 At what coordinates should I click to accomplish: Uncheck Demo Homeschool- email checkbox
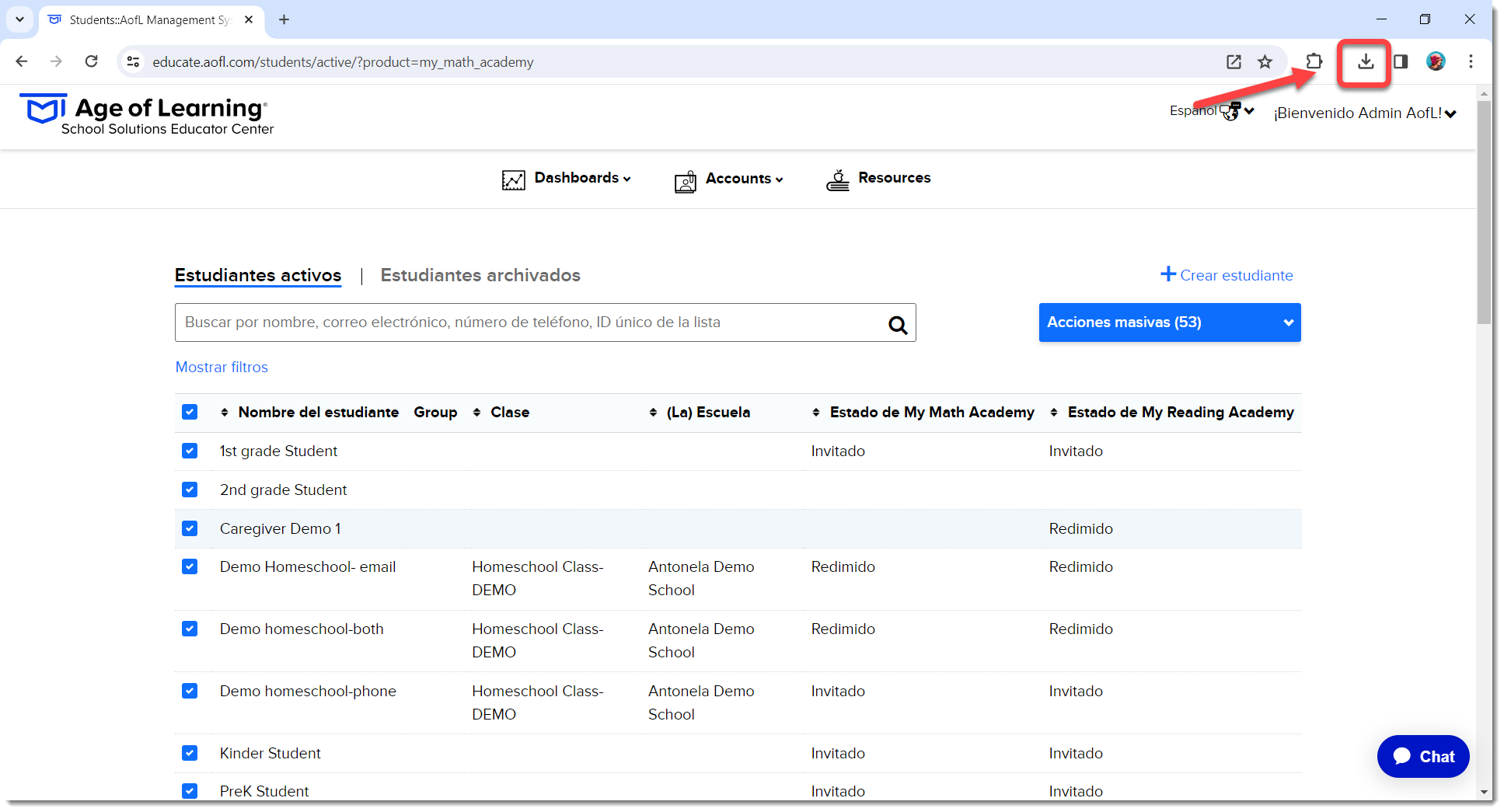pyautogui.click(x=190, y=566)
